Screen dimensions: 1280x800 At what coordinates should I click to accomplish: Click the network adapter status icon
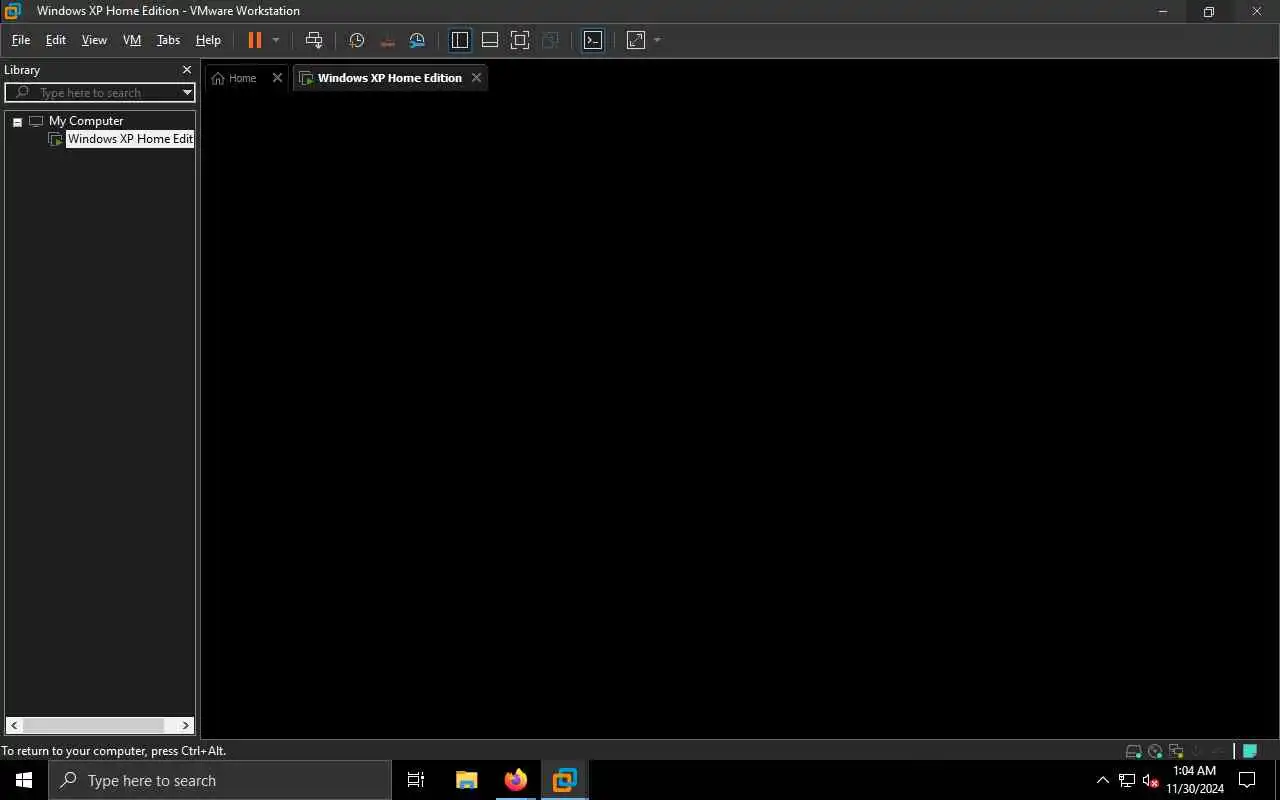(x=1176, y=751)
